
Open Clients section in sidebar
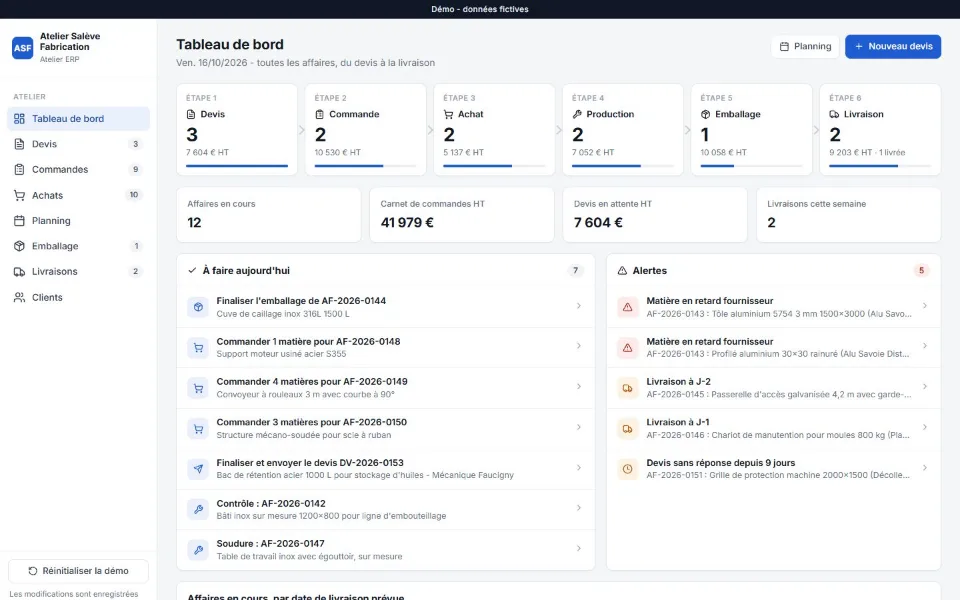[x=78, y=298]
